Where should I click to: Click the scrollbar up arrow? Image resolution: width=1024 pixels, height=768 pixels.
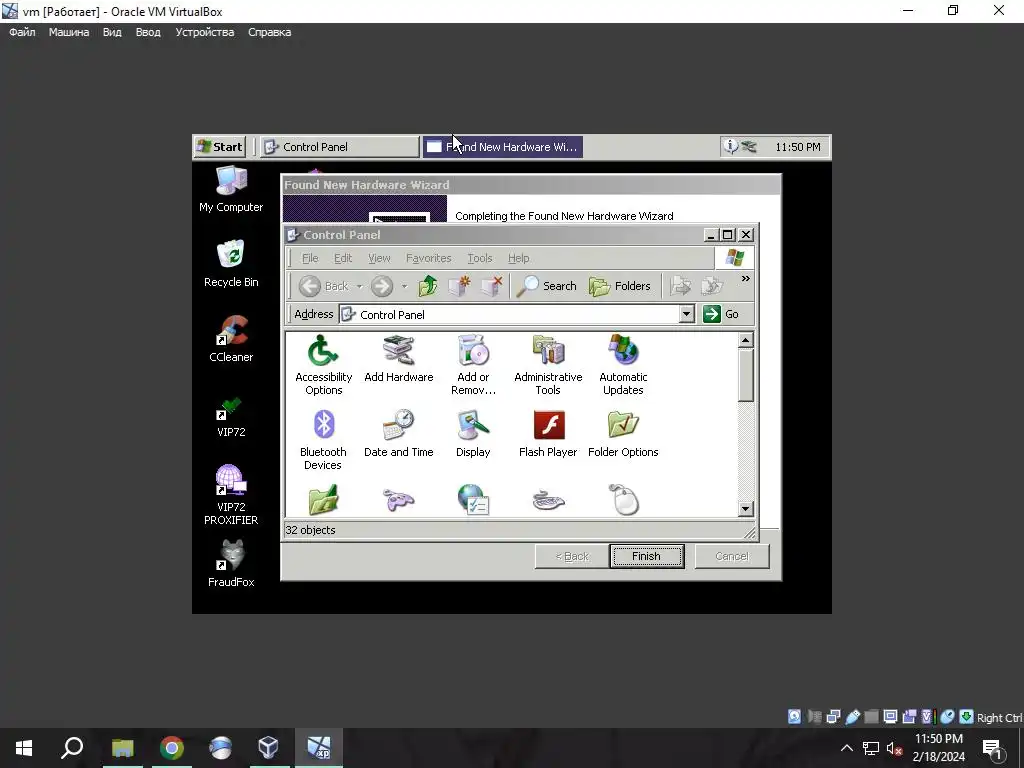745,340
